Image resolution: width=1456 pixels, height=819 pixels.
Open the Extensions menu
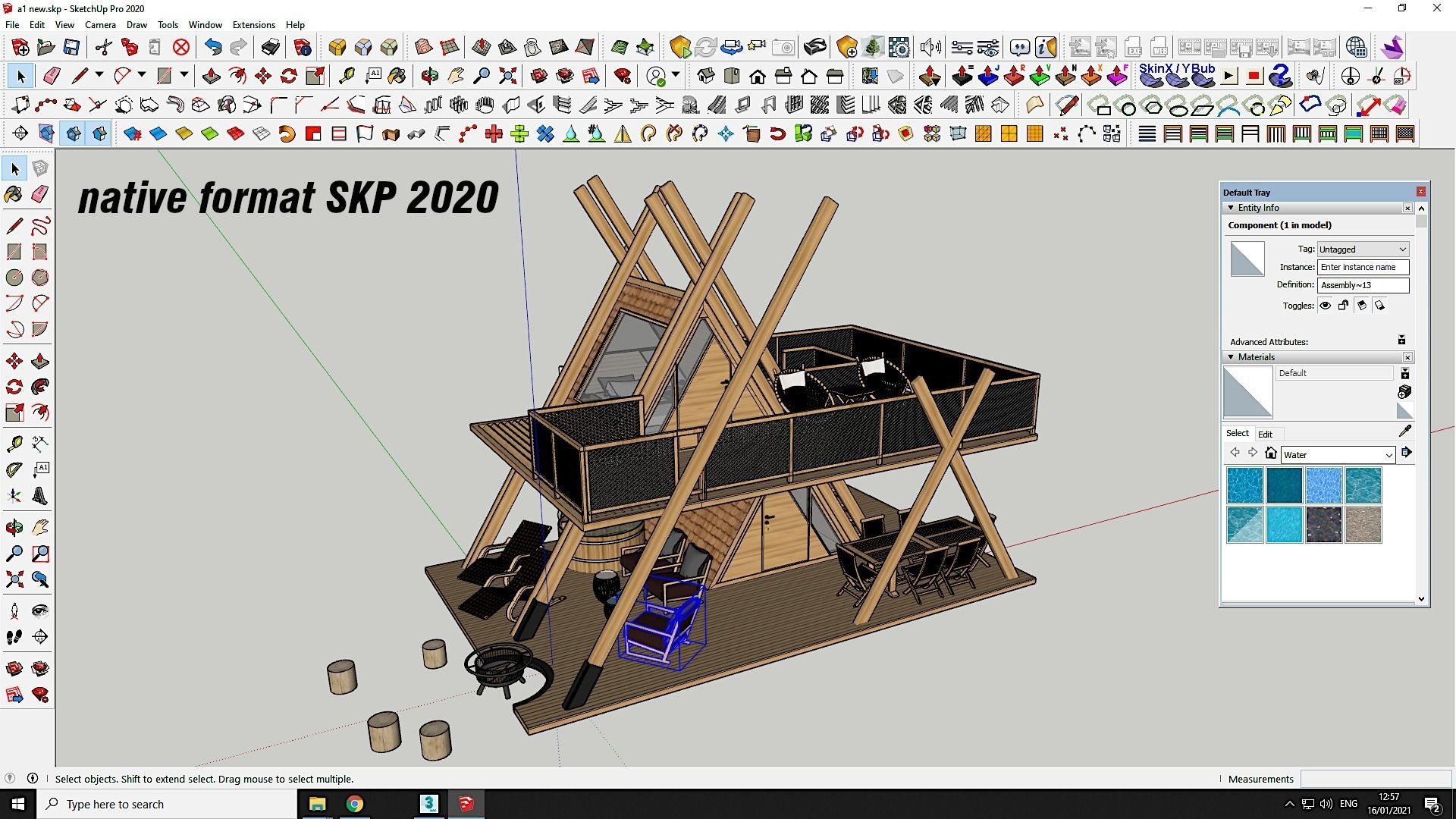pos(253,25)
